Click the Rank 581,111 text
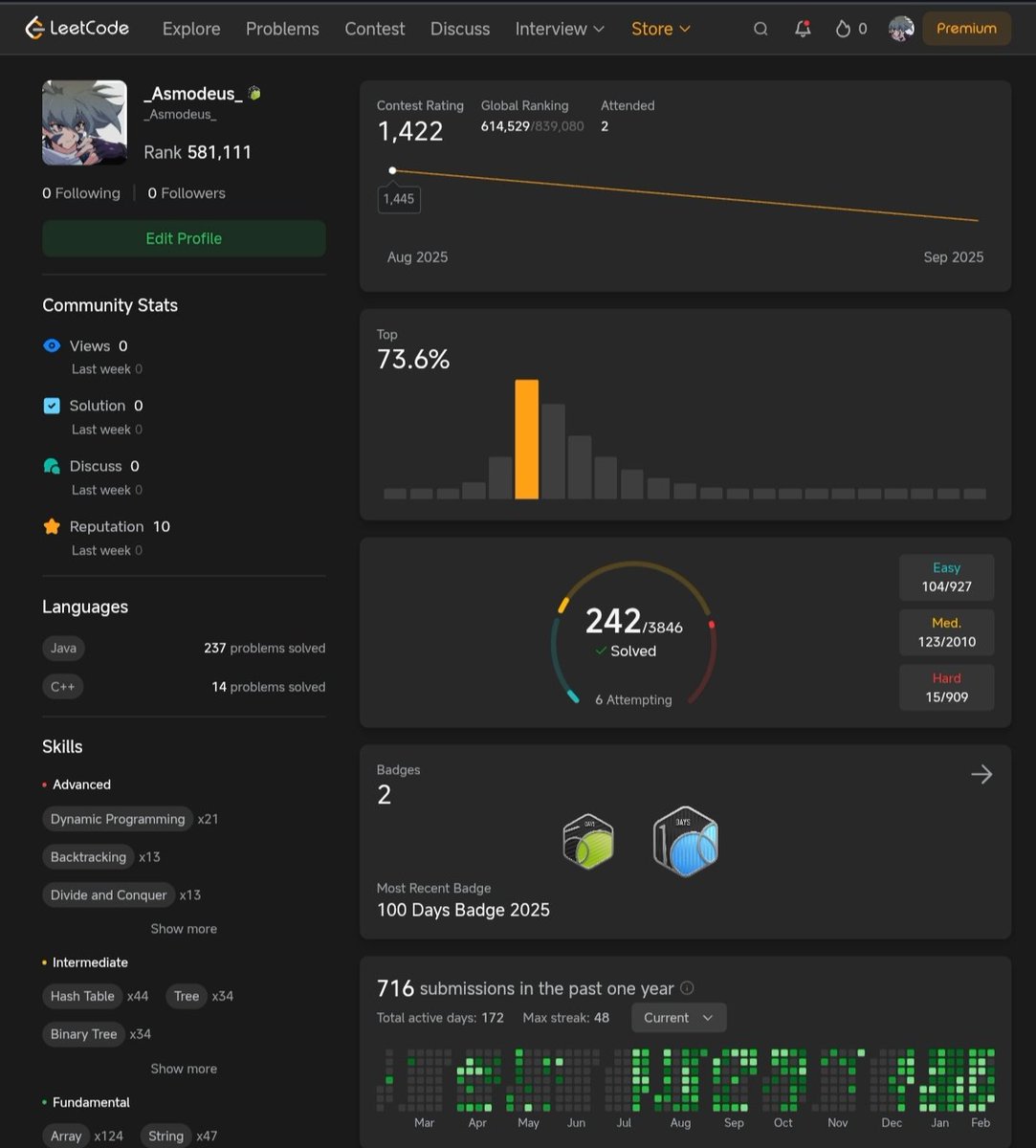 198,152
